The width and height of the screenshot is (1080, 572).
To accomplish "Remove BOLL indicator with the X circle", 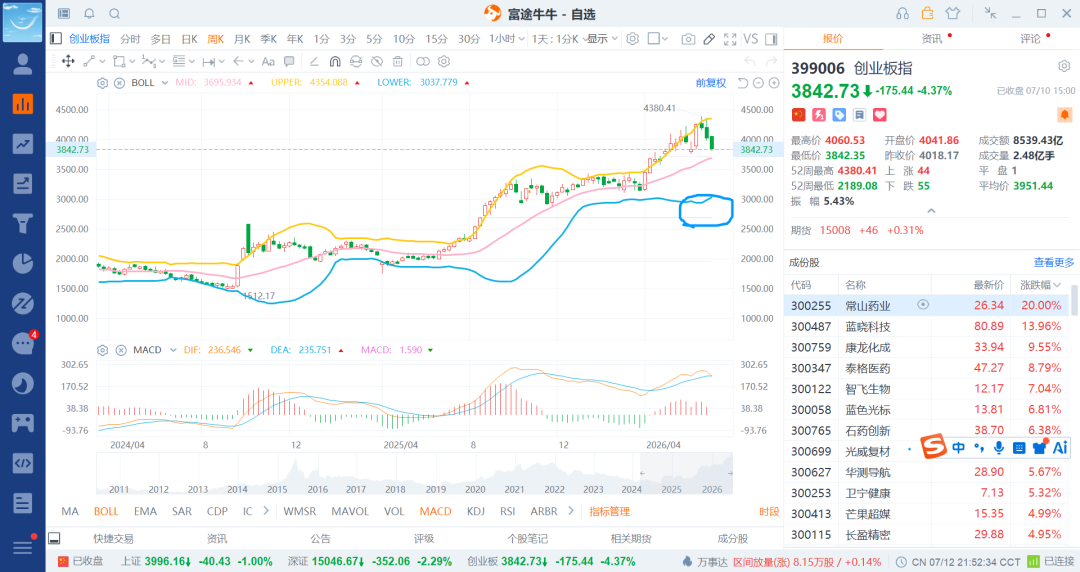I will pyautogui.click(x=119, y=83).
